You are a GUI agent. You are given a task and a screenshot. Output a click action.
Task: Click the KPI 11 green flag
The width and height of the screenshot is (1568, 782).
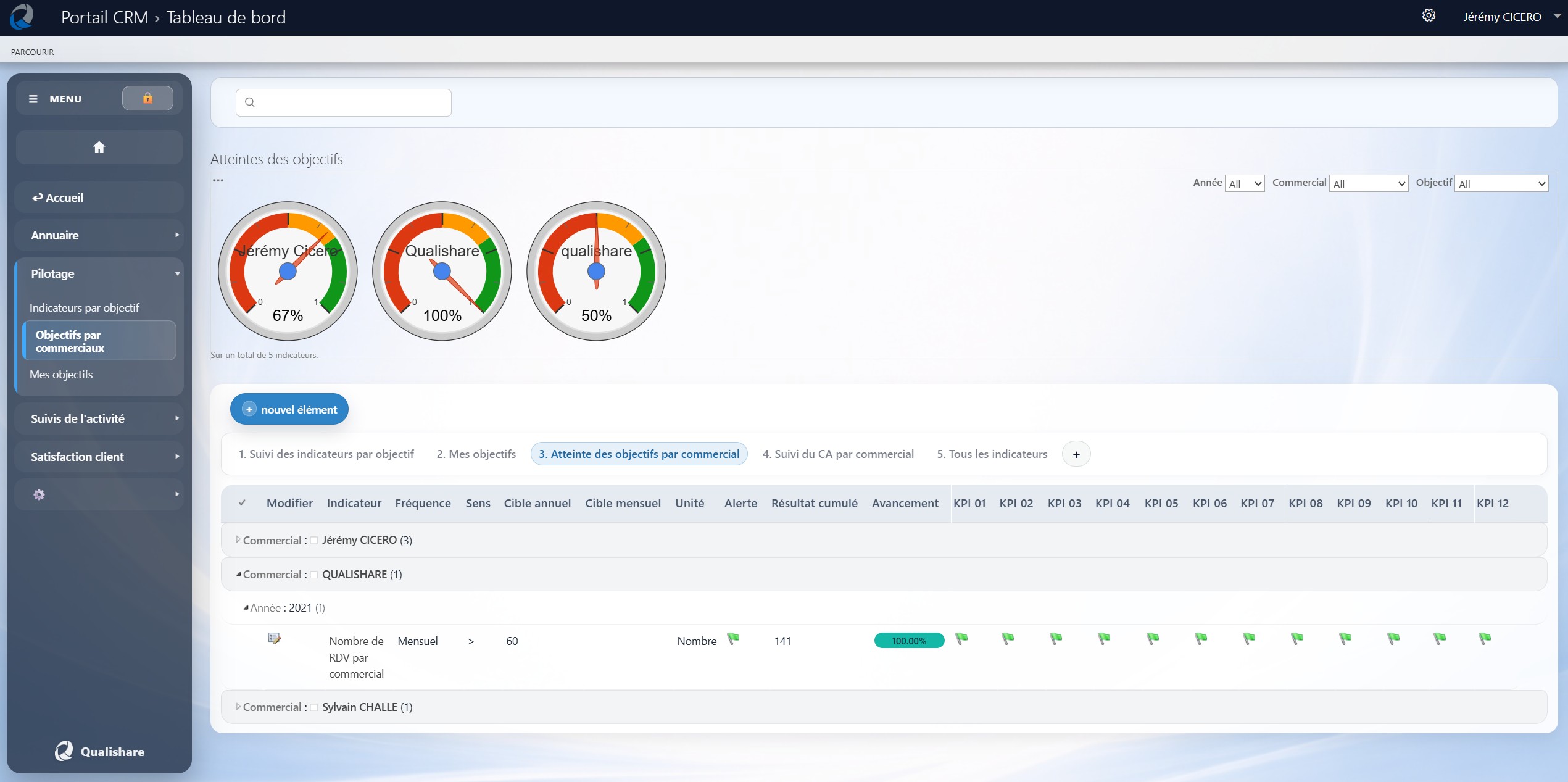[x=1440, y=638]
